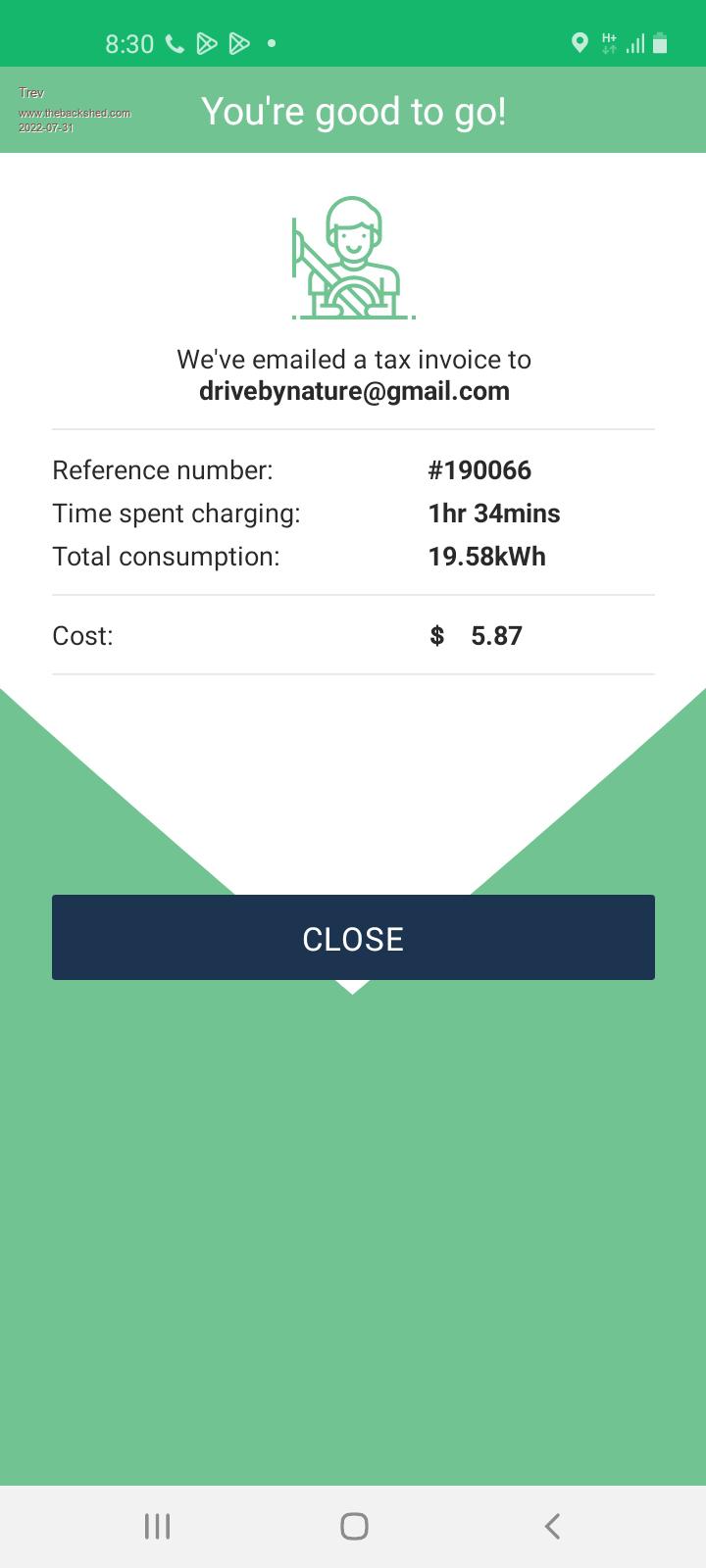Tap the 19.58kWh total consumption value

[486, 557]
